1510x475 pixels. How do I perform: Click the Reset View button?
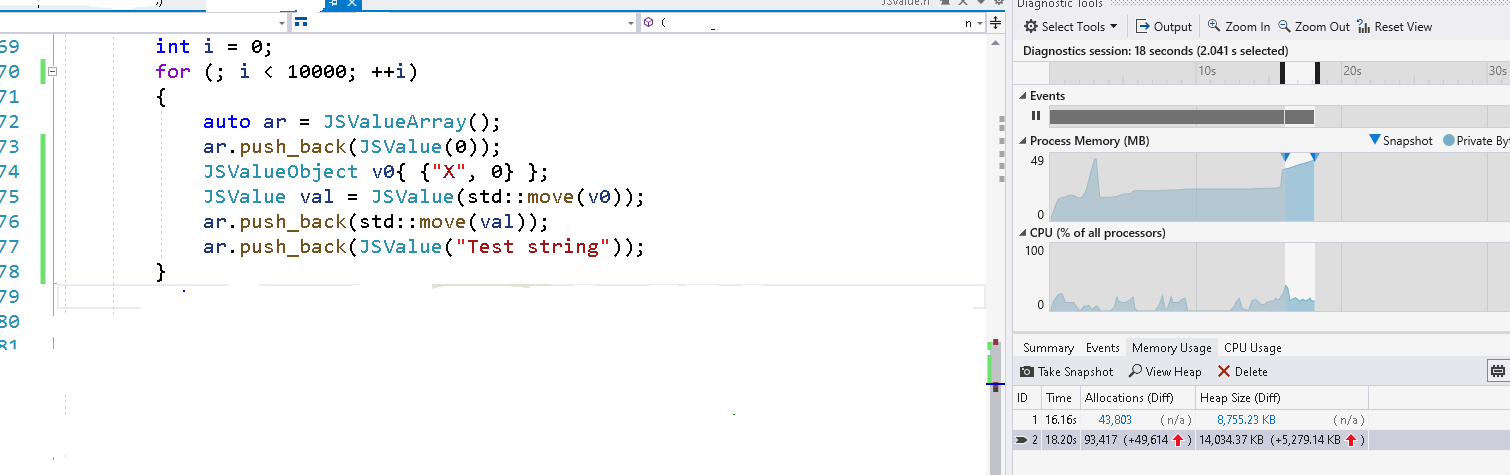[x=1395, y=27]
